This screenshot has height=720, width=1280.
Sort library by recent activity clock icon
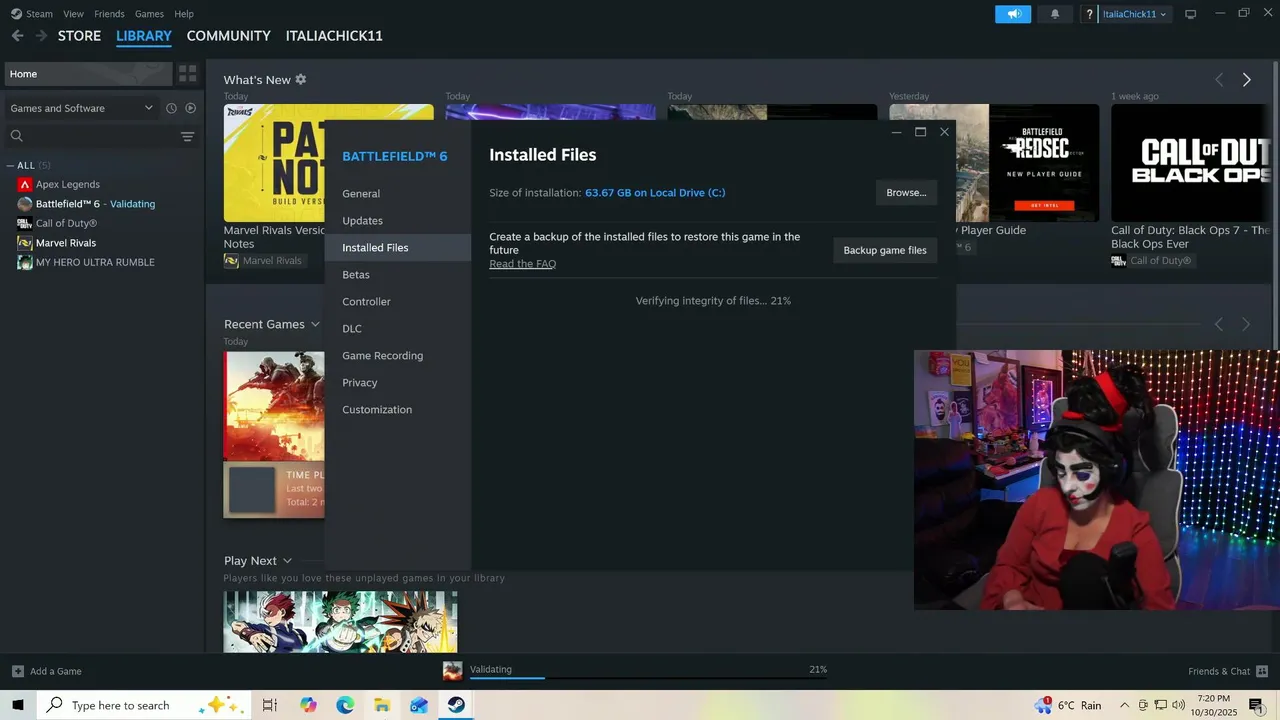click(x=171, y=108)
